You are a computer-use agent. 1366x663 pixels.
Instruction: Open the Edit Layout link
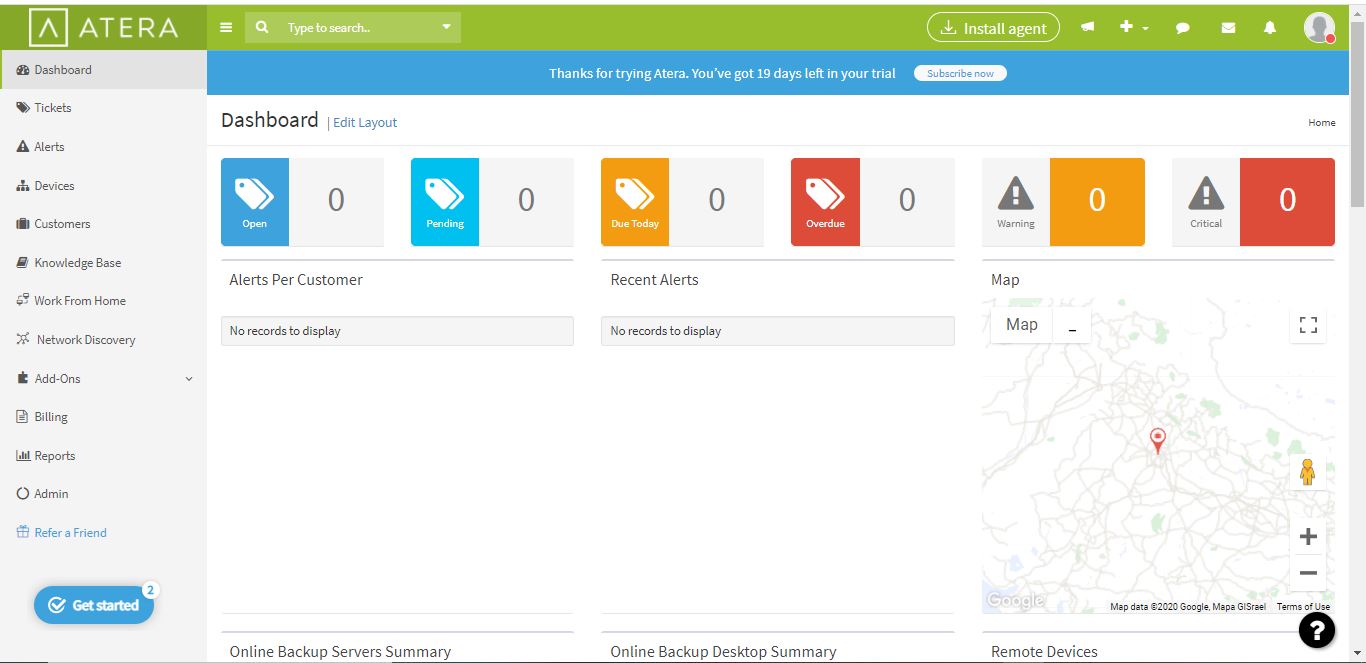365,123
